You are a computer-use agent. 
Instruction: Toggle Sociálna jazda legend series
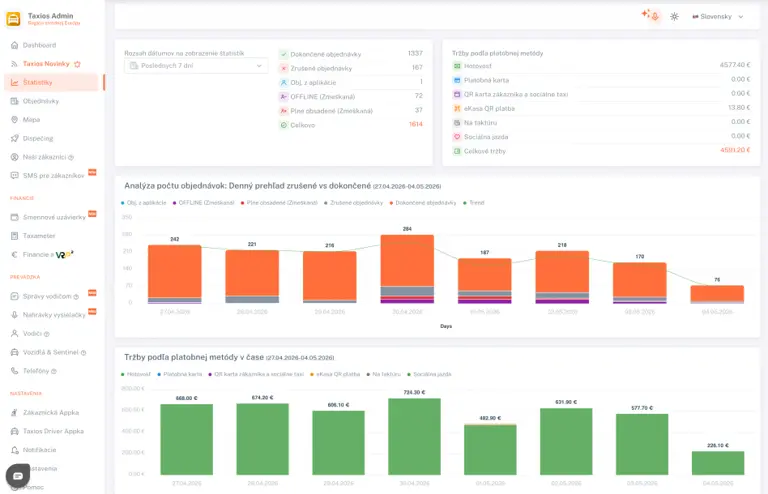point(429,374)
